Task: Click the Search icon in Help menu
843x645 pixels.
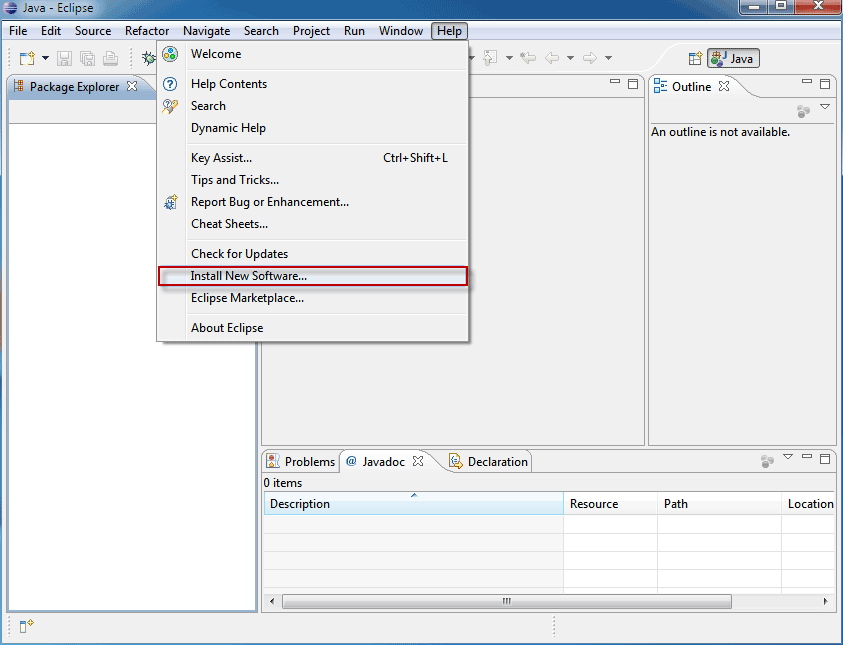Action: (170, 106)
